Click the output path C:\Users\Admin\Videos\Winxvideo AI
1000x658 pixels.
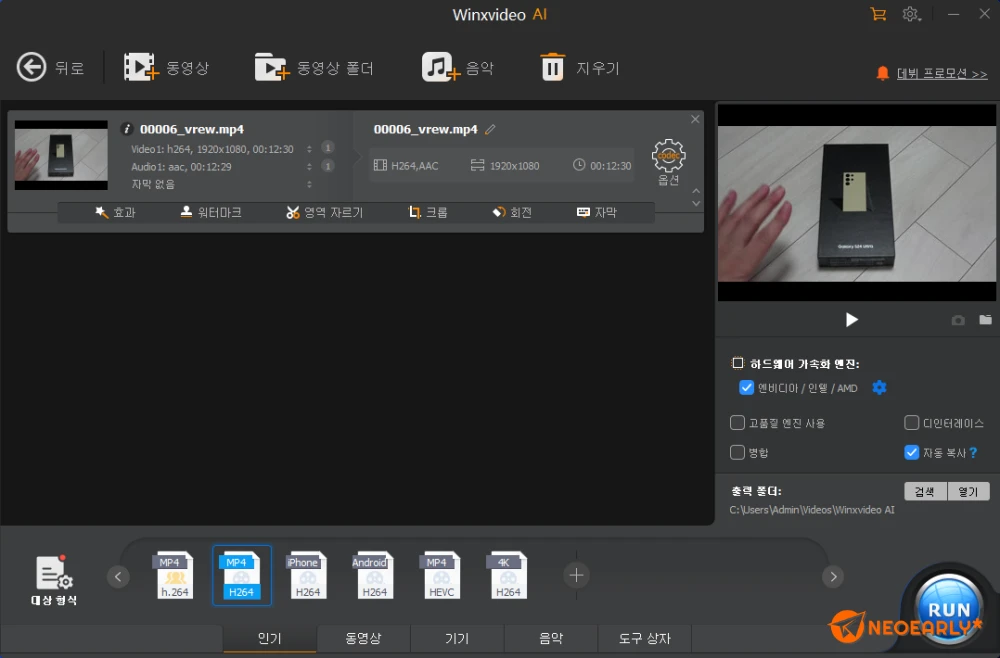point(812,510)
